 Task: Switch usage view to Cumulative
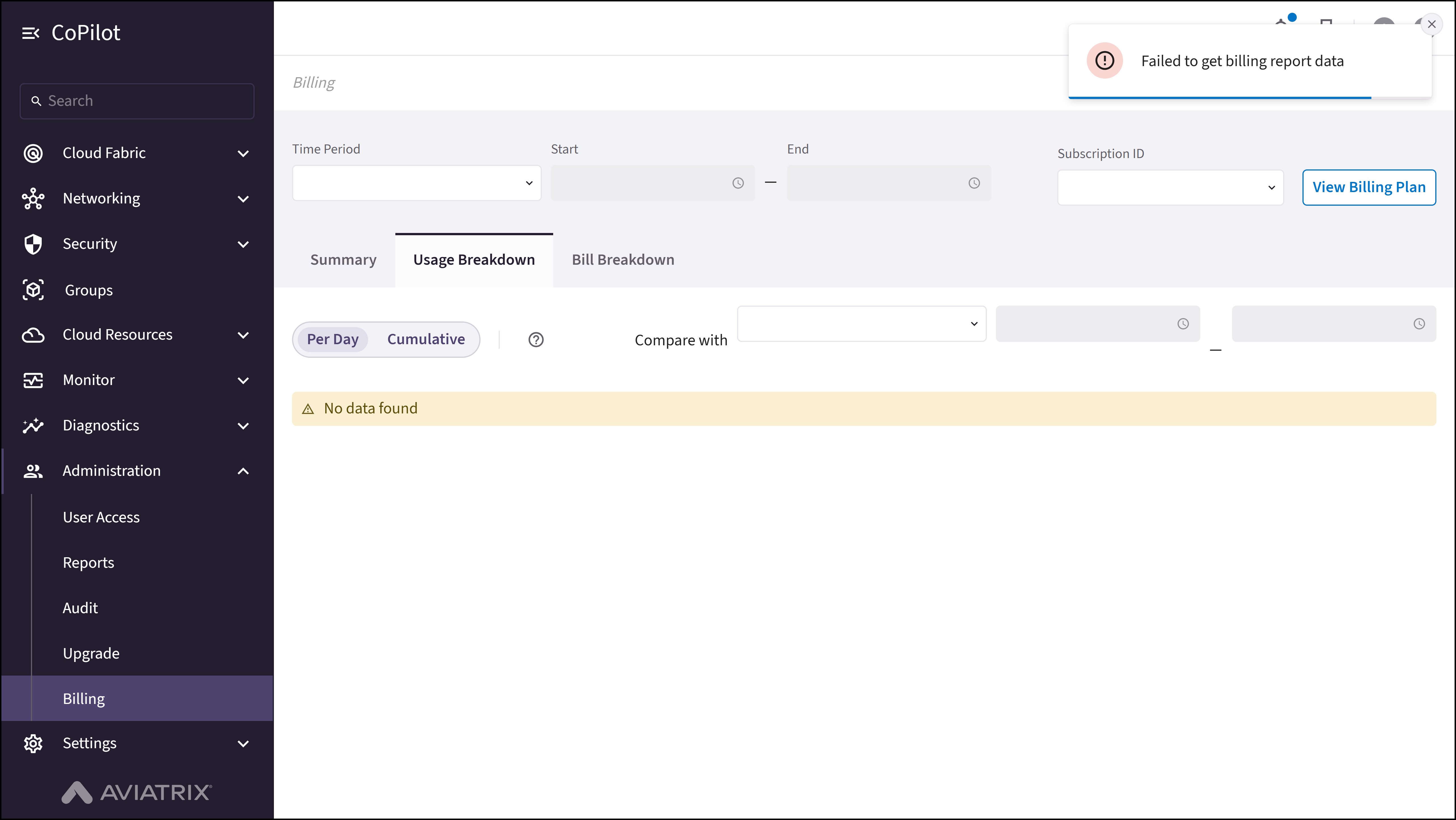[x=426, y=340]
